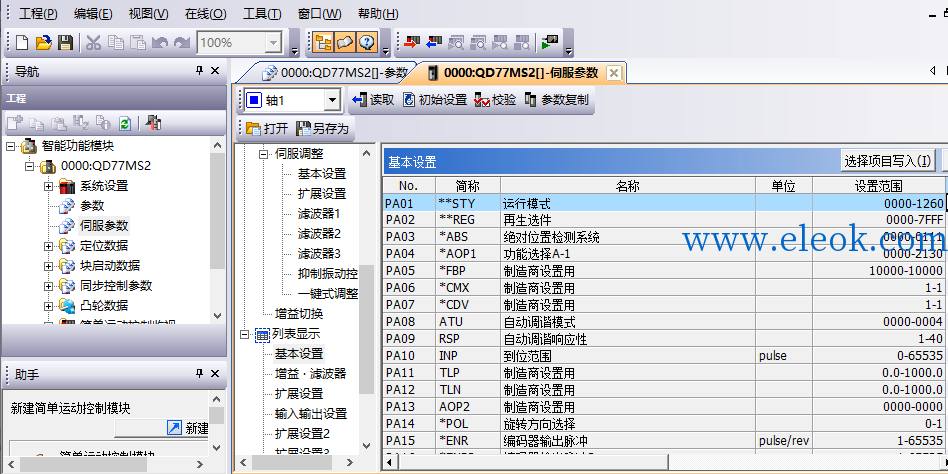Screen dimensions: 948x474
Task: Toggle the Navigation window tree icon
Action: 323,42
